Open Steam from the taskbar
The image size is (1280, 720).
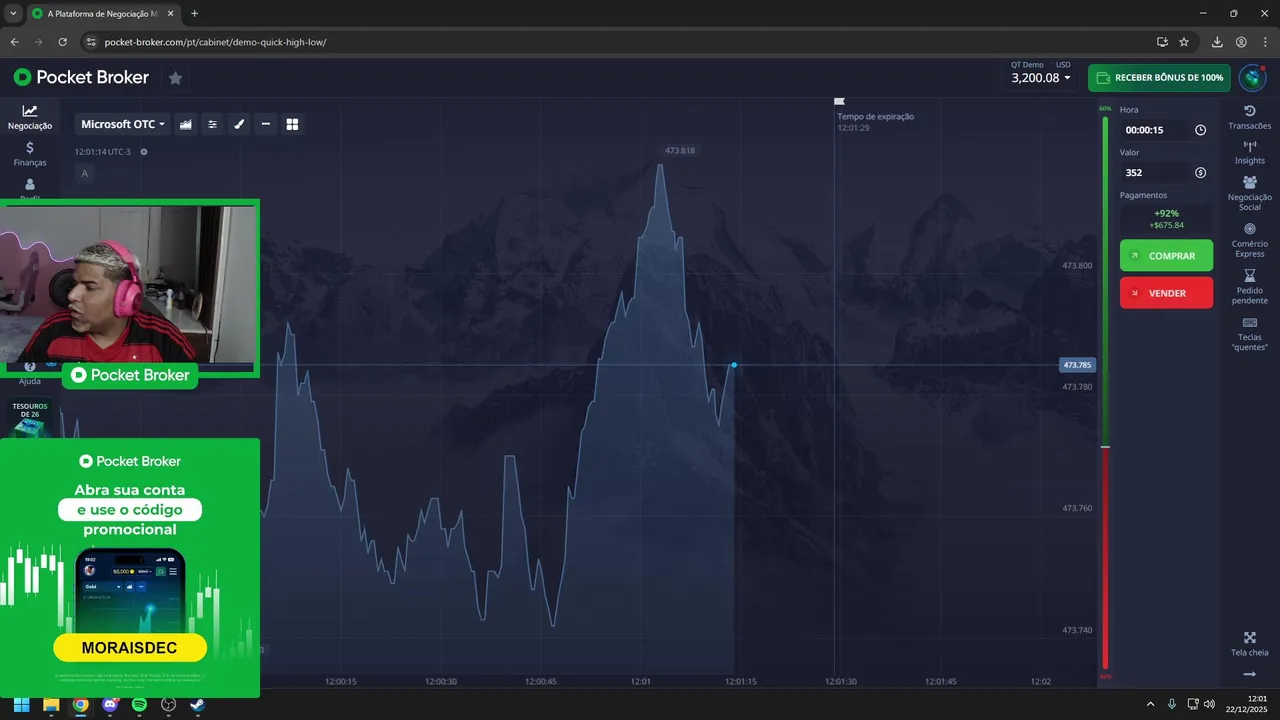(x=198, y=704)
